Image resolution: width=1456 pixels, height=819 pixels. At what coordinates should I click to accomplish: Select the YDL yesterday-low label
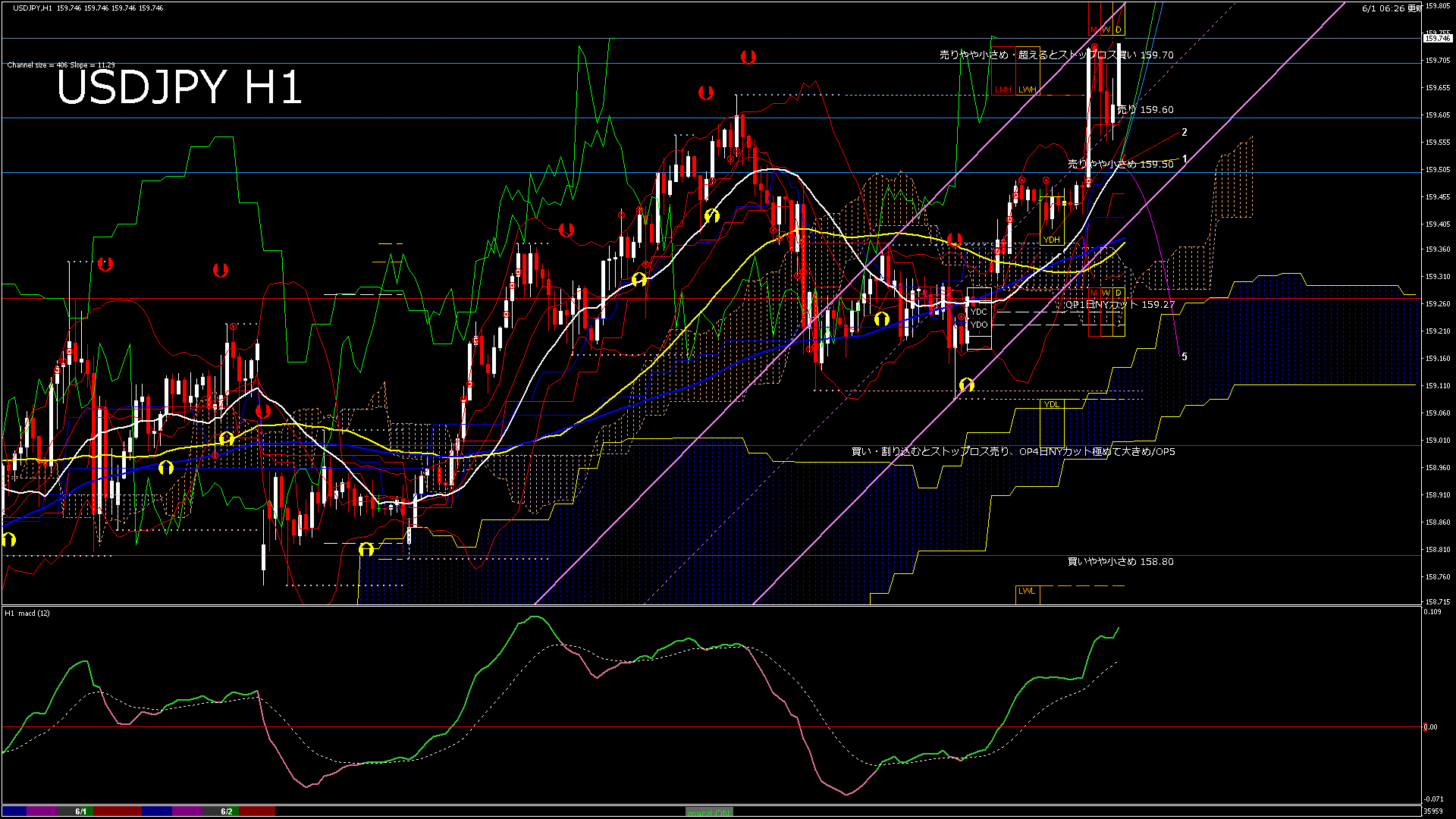pos(1051,404)
